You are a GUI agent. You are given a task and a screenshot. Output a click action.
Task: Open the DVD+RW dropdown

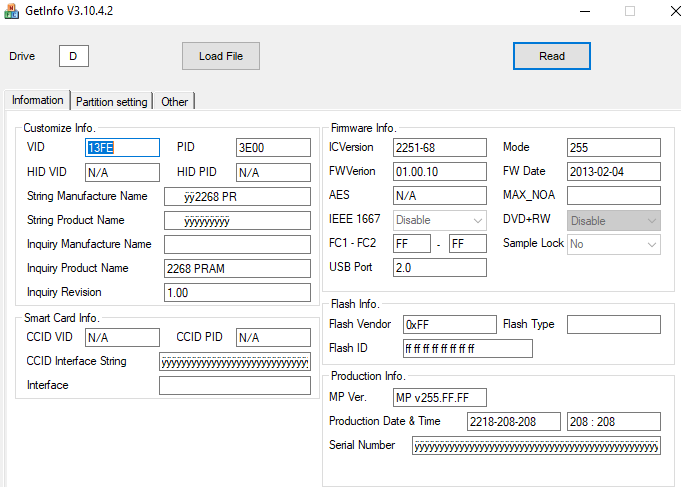(x=614, y=221)
